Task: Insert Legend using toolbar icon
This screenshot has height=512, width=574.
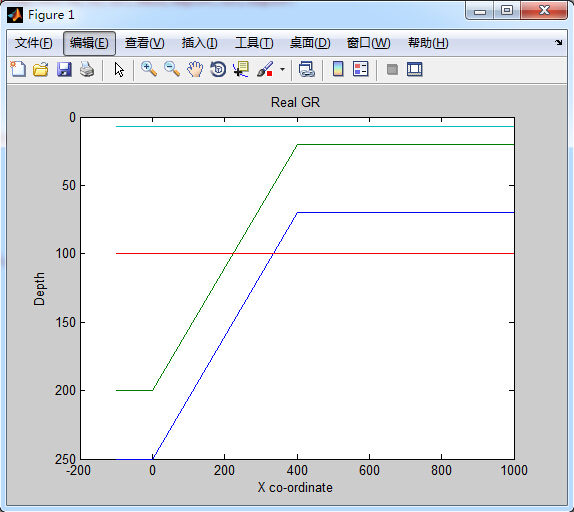Action: pyautogui.click(x=361, y=69)
